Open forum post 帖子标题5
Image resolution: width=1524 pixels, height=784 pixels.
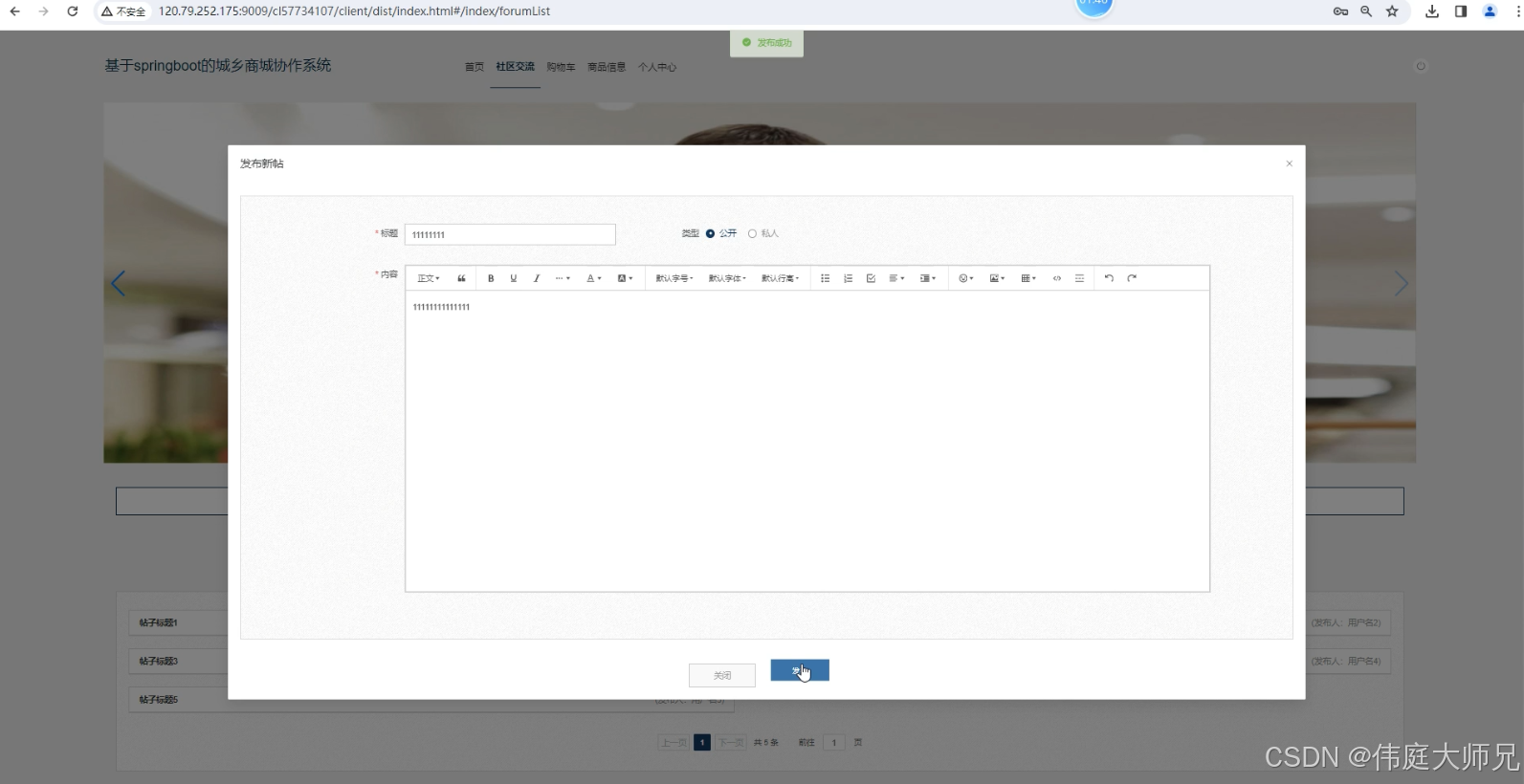[x=158, y=699]
